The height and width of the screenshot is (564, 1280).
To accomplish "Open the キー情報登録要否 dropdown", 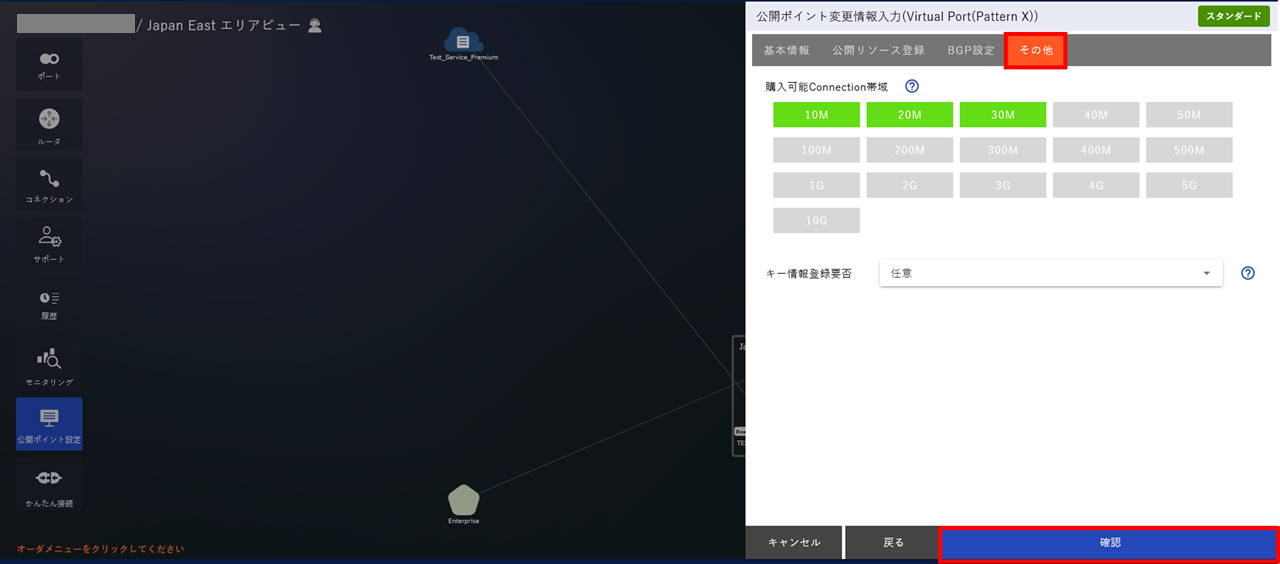I will click(1051, 273).
